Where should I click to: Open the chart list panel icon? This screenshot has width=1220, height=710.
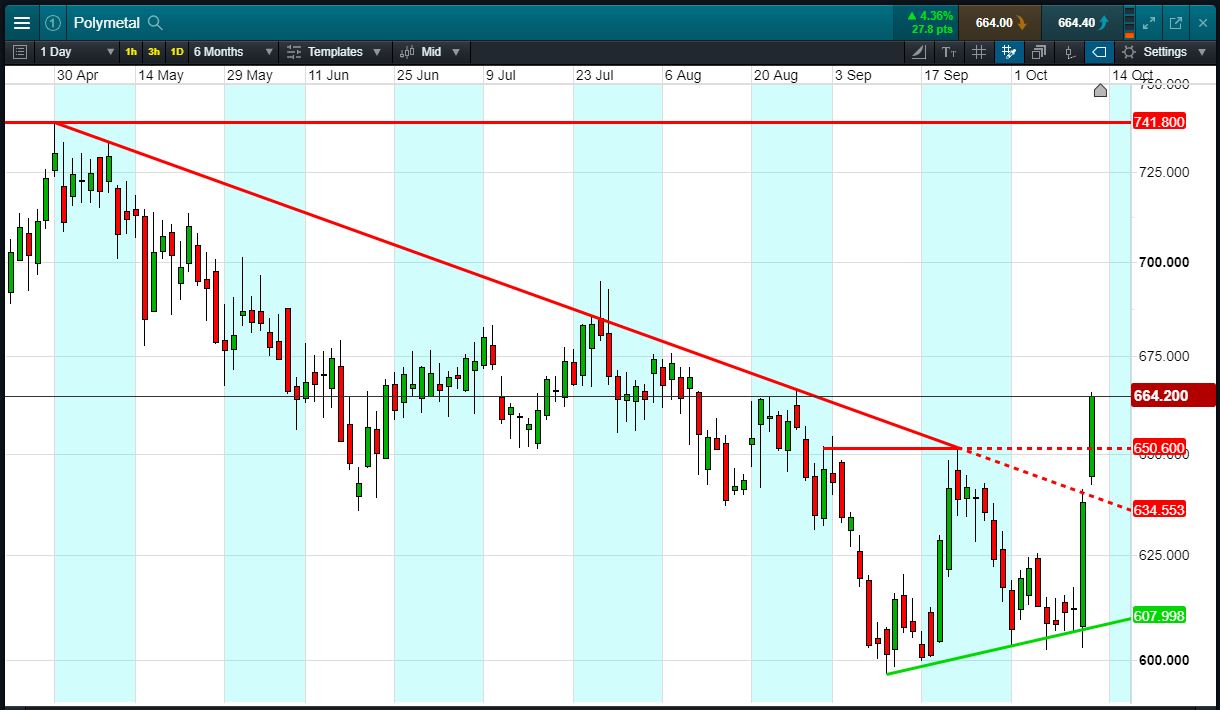[20, 52]
